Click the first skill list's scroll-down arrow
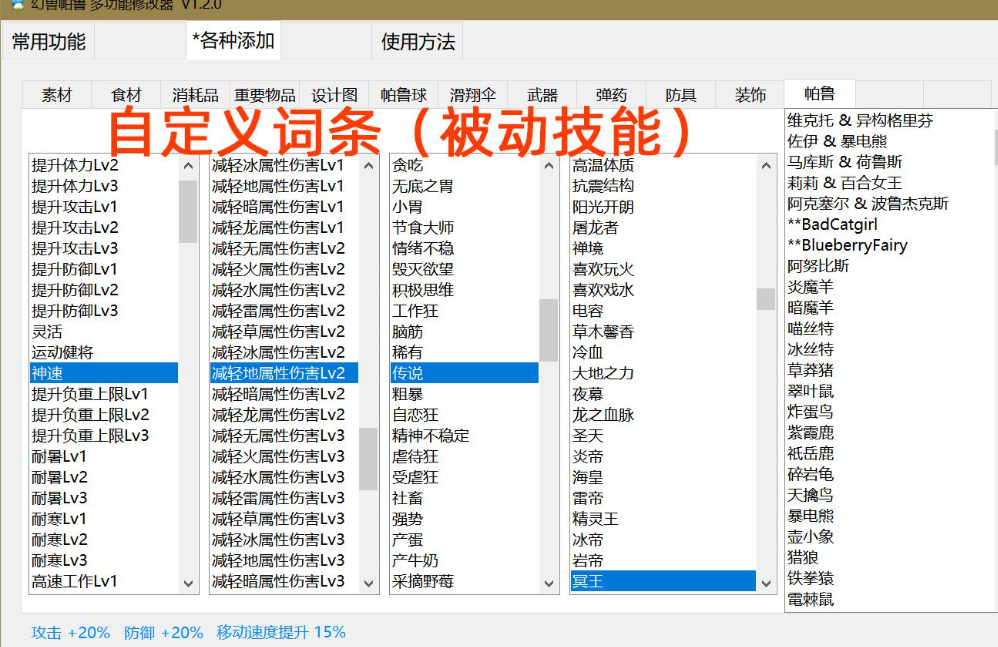Viewport: 998px width, 647px height. [188, 583]
